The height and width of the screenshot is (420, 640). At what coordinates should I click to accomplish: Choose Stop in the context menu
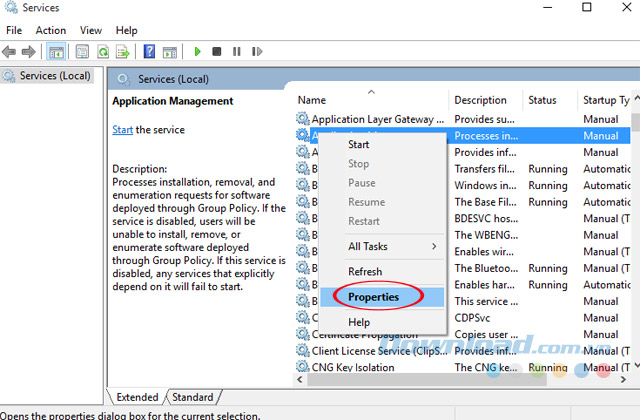382,164
